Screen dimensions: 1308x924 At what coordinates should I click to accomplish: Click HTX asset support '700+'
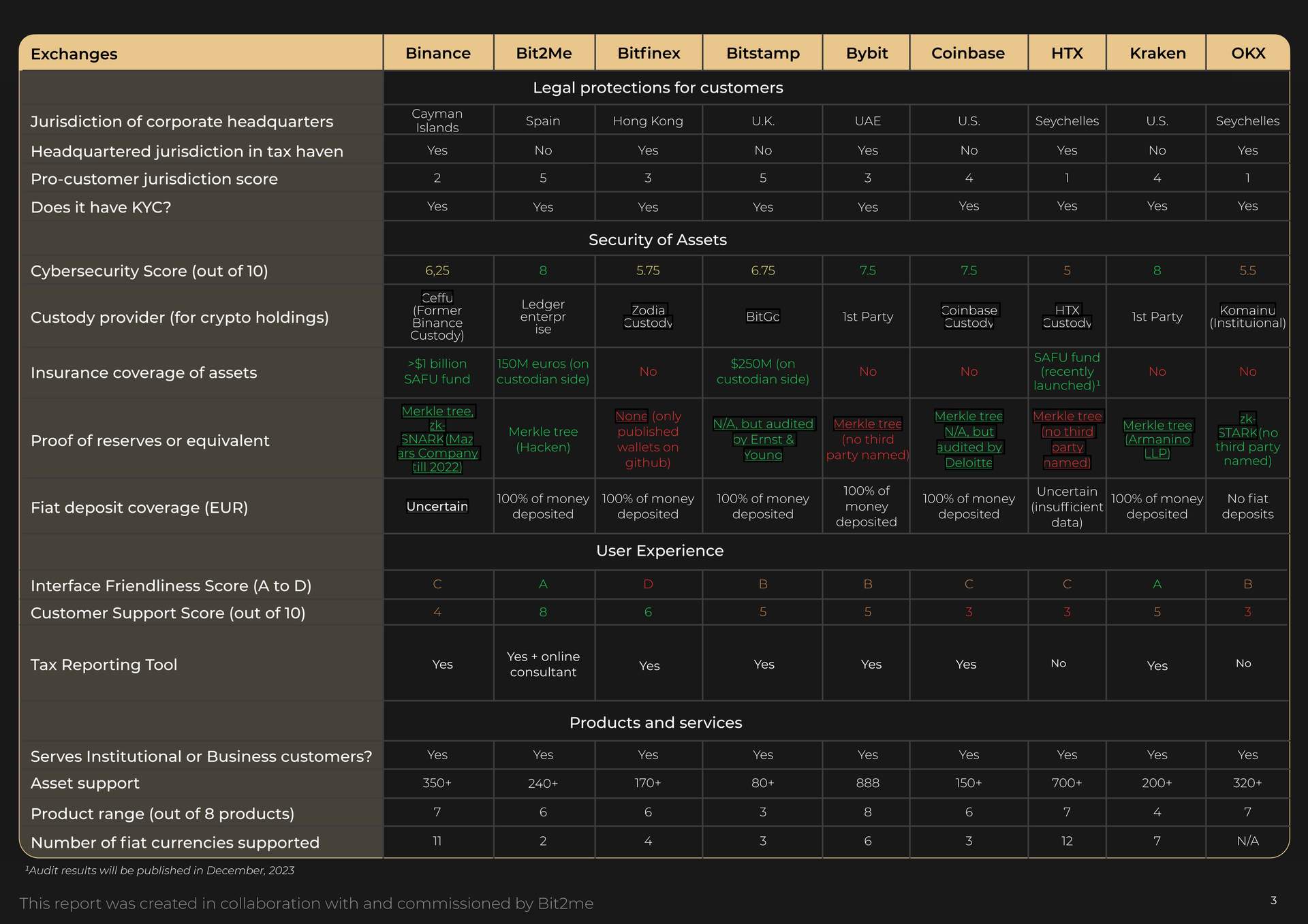tap(1067, 783)
